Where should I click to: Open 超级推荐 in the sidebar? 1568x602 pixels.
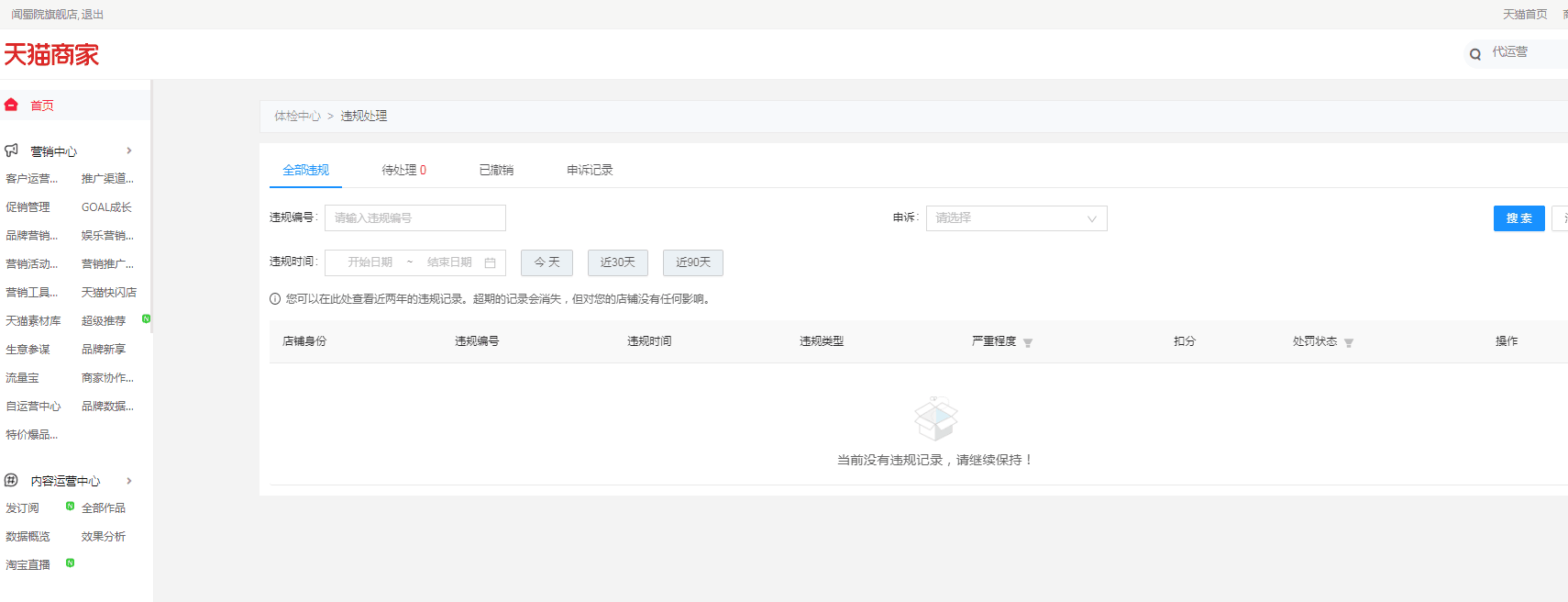[x=104, y=321]
